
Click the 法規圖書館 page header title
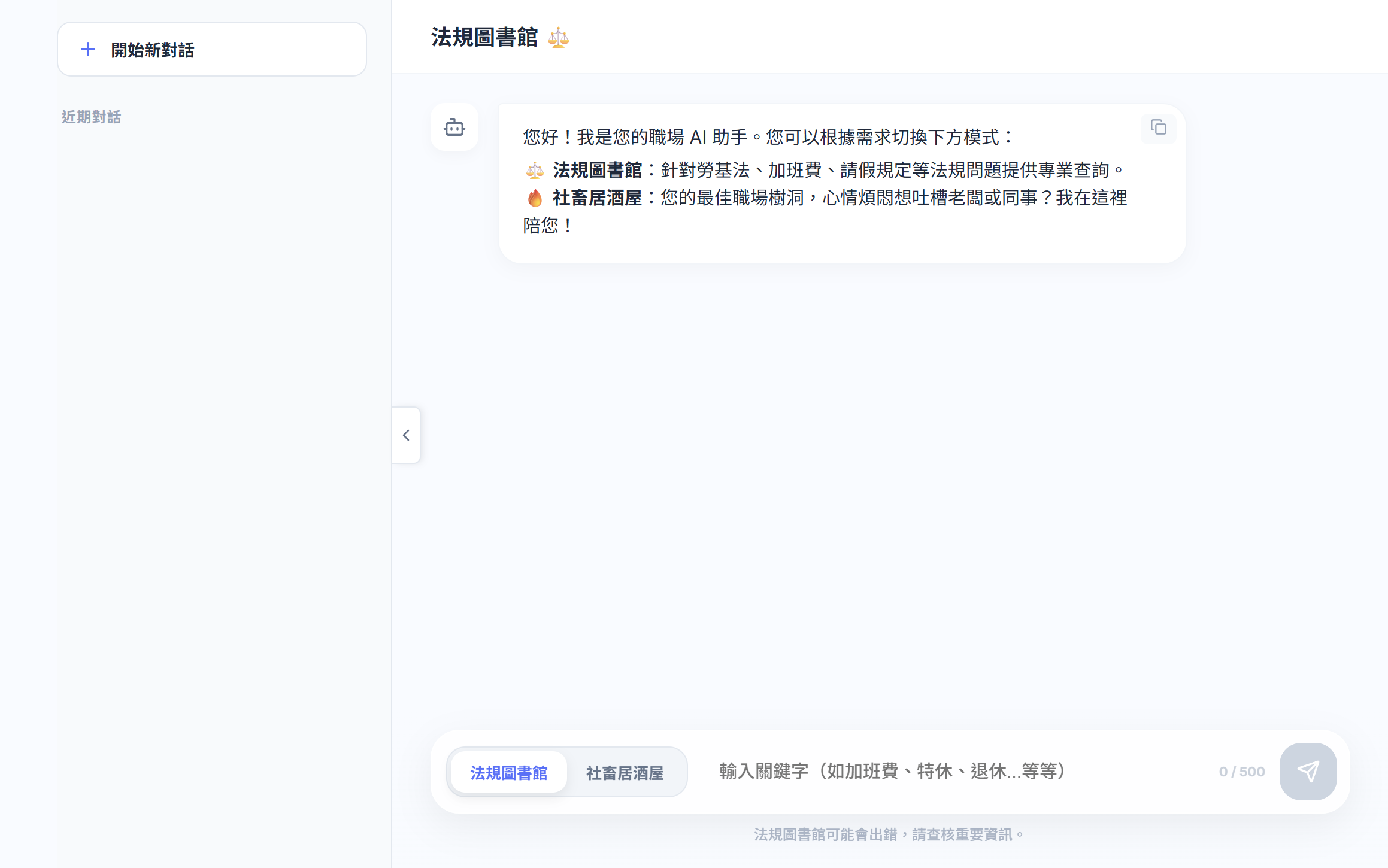(x=484, y=38)
